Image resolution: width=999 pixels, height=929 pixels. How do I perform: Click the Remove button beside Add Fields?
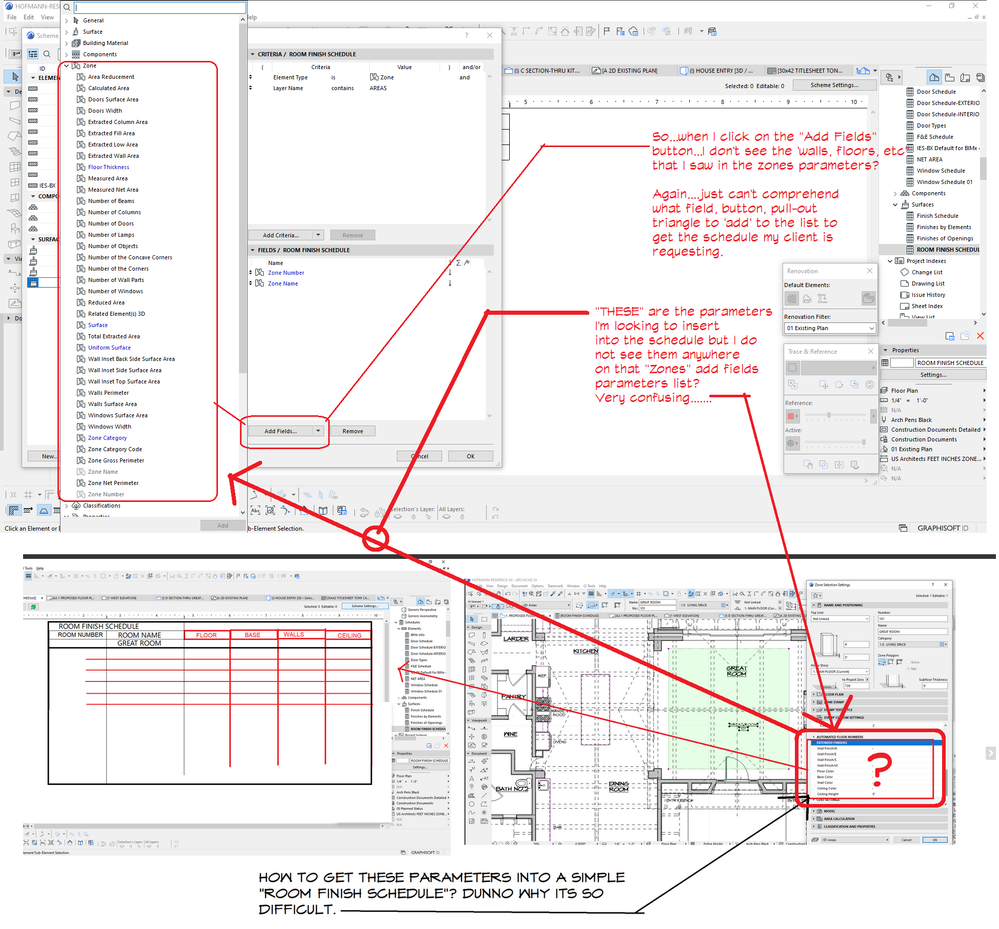pyautogui.click(x=352, y=431)
